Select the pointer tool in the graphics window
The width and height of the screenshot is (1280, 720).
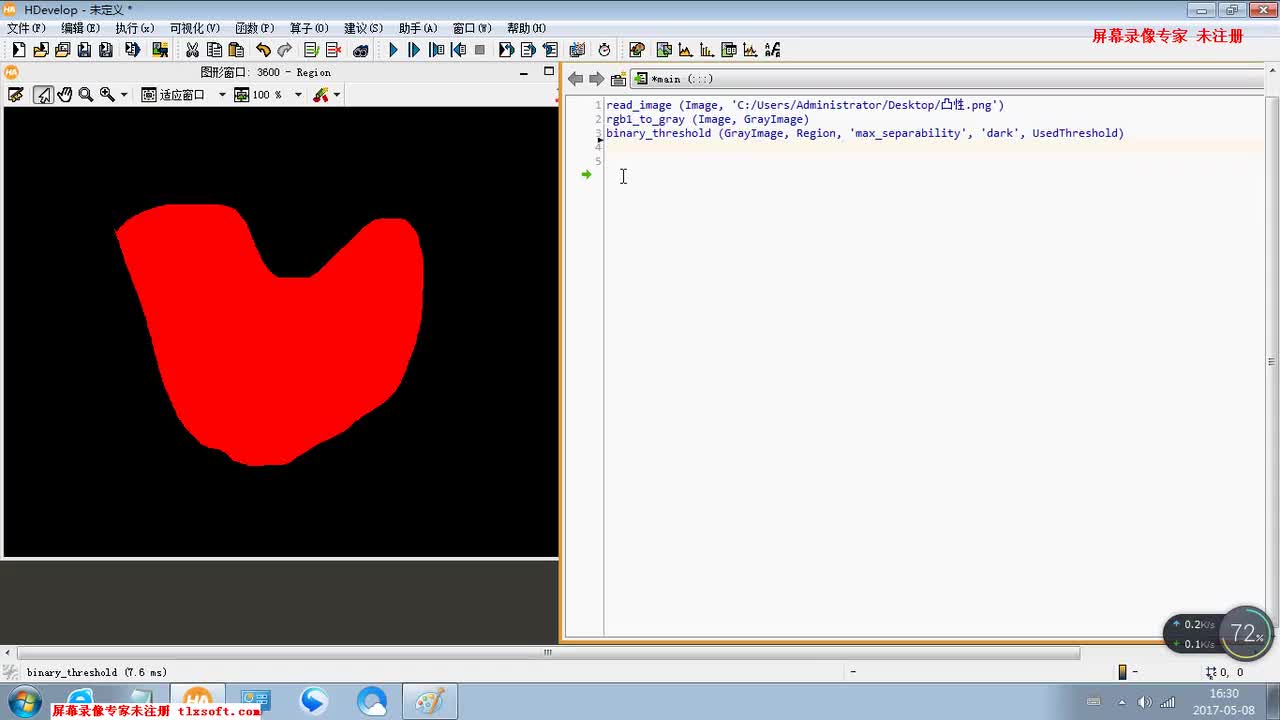[x=43, y=95]
